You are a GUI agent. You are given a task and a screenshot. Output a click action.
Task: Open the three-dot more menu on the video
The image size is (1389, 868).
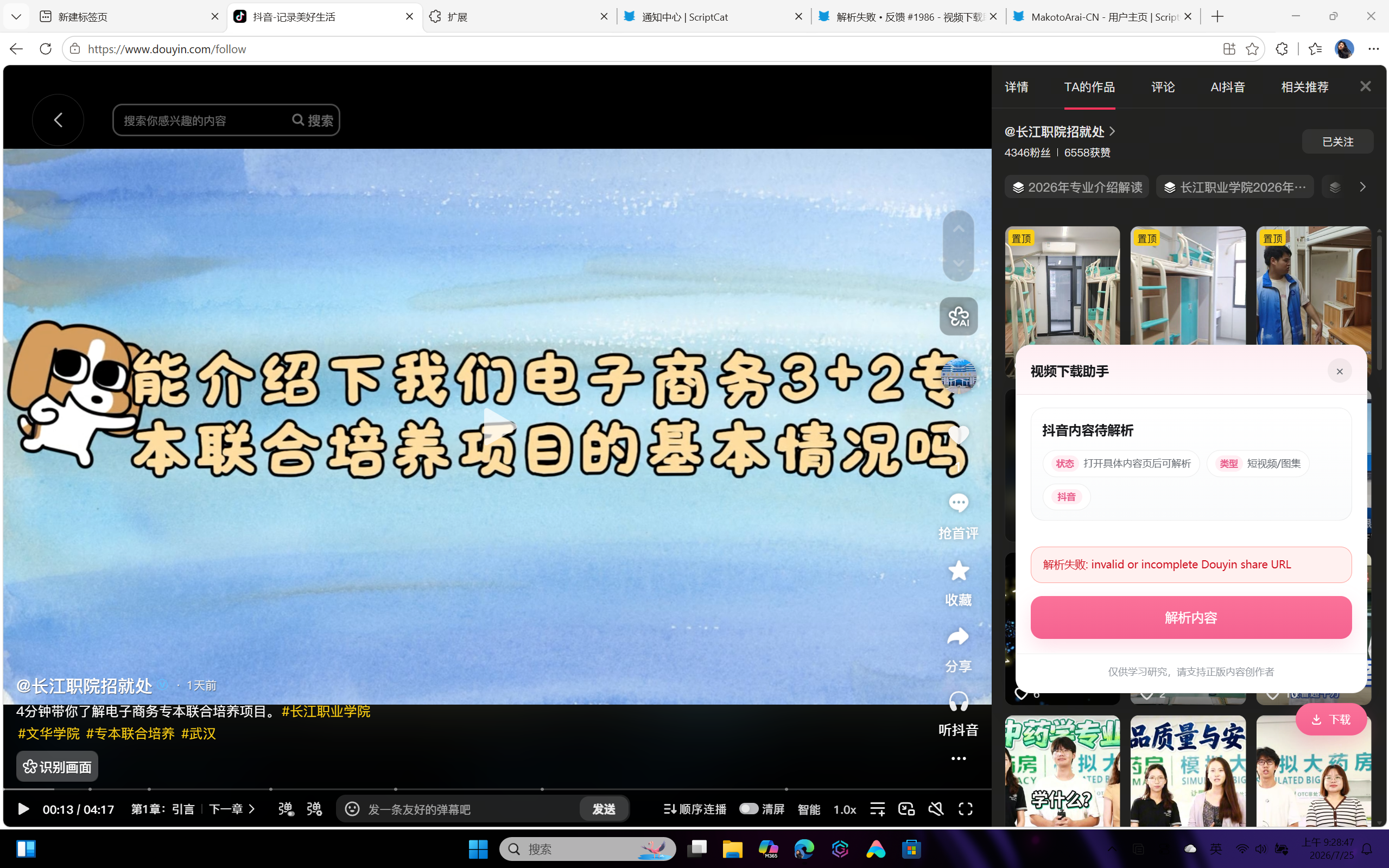(958, 758)
